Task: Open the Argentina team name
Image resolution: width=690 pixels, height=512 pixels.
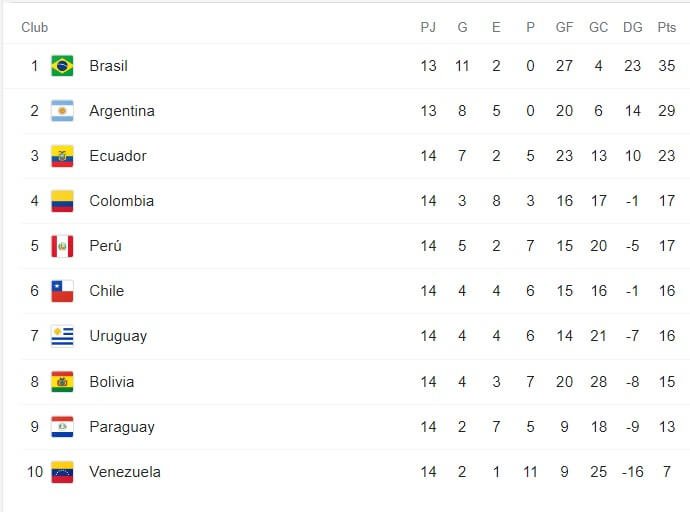Action: 122,111
